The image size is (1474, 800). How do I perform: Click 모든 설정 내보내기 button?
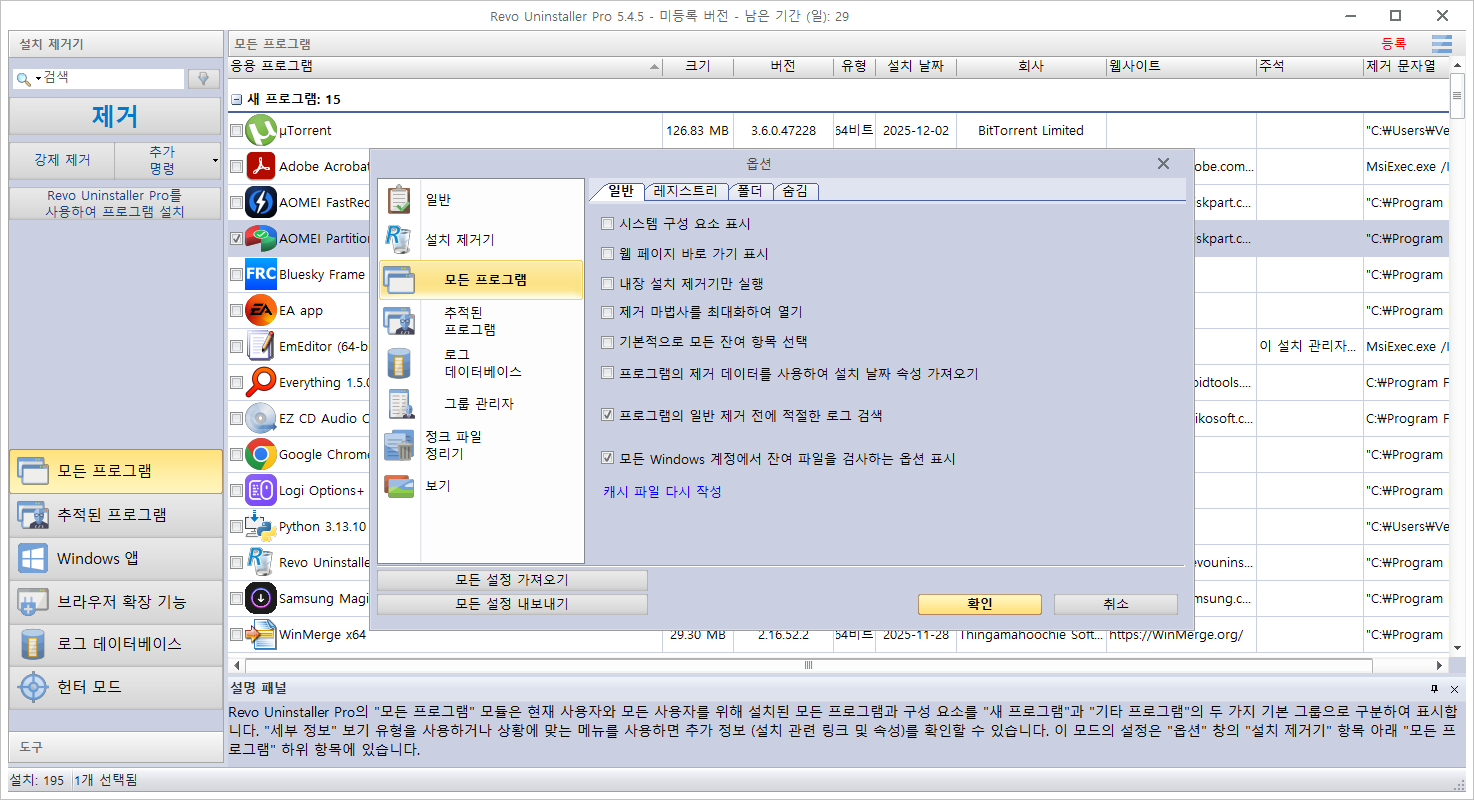[x=512, y=604]
